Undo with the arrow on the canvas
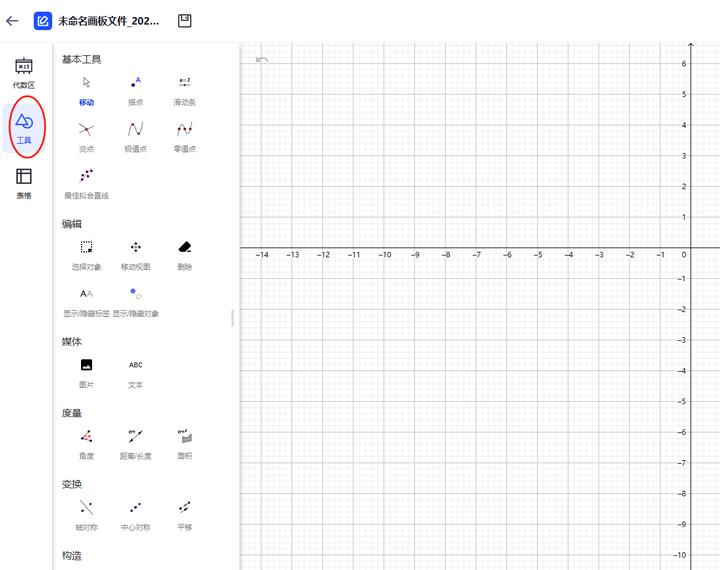The width and height of the screenshot is (720, 570). pyautogui.click(x=262, y=60)
